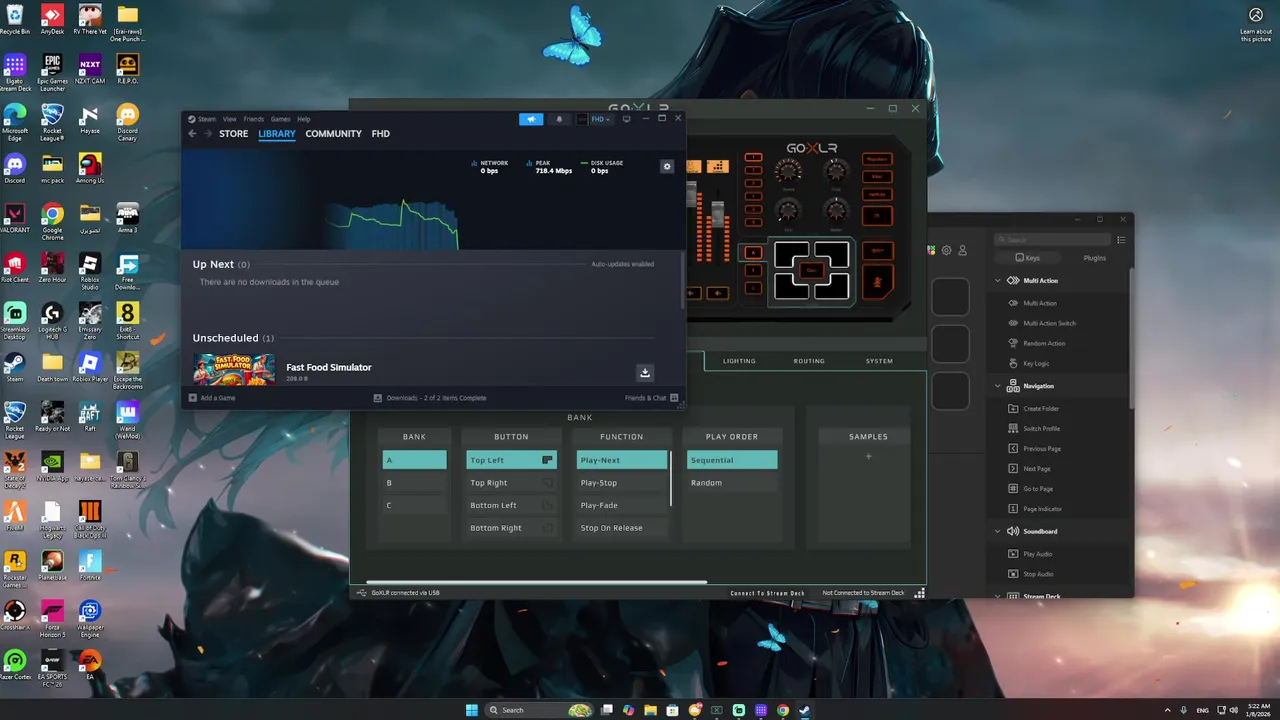Adjust the GoXLR Reverb knob

[788, 171]
